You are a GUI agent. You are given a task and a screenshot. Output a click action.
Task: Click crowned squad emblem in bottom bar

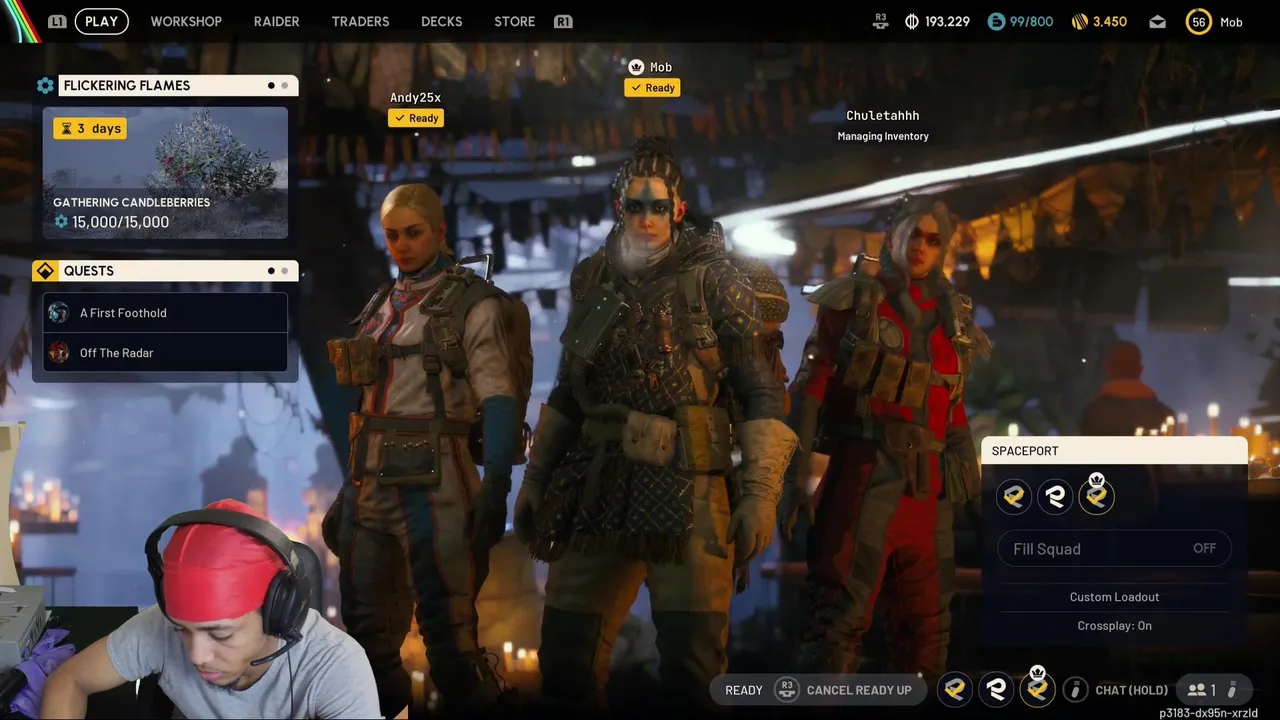[1038, 688]
